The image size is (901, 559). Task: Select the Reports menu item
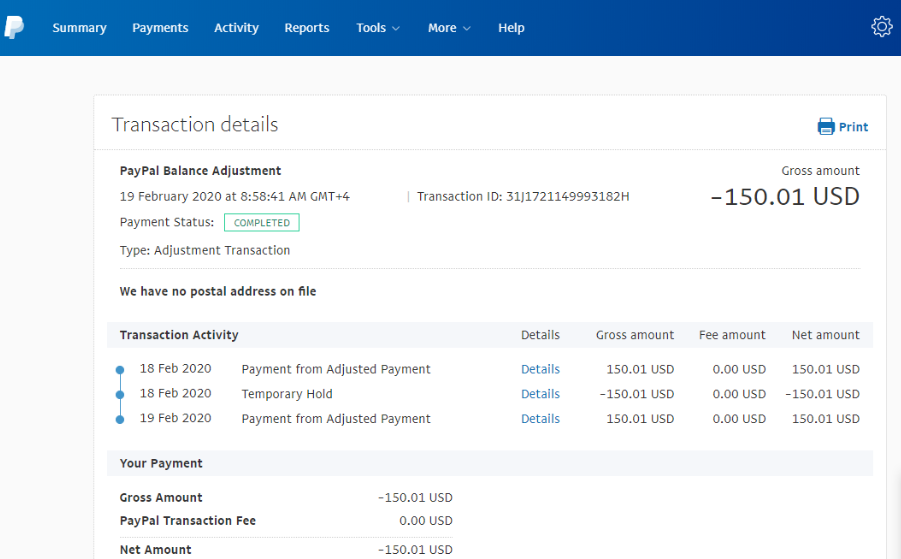pyautogui.click(x=307, y=28)
